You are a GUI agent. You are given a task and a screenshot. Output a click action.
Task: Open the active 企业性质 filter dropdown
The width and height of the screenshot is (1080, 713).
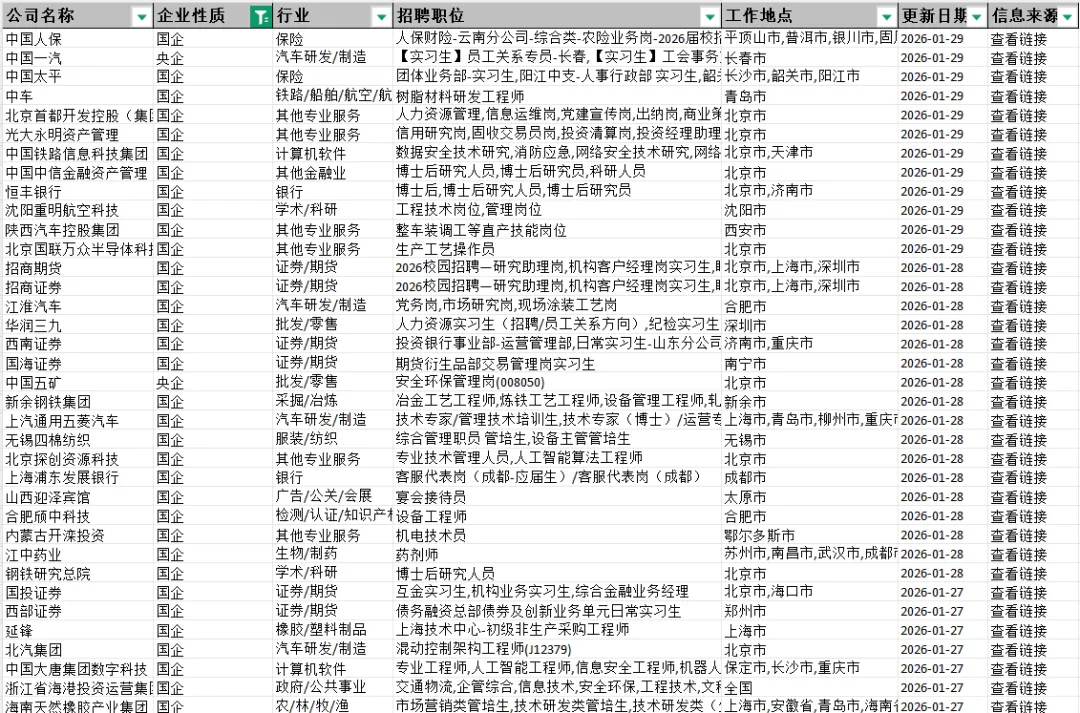click(x=261, y=17)
